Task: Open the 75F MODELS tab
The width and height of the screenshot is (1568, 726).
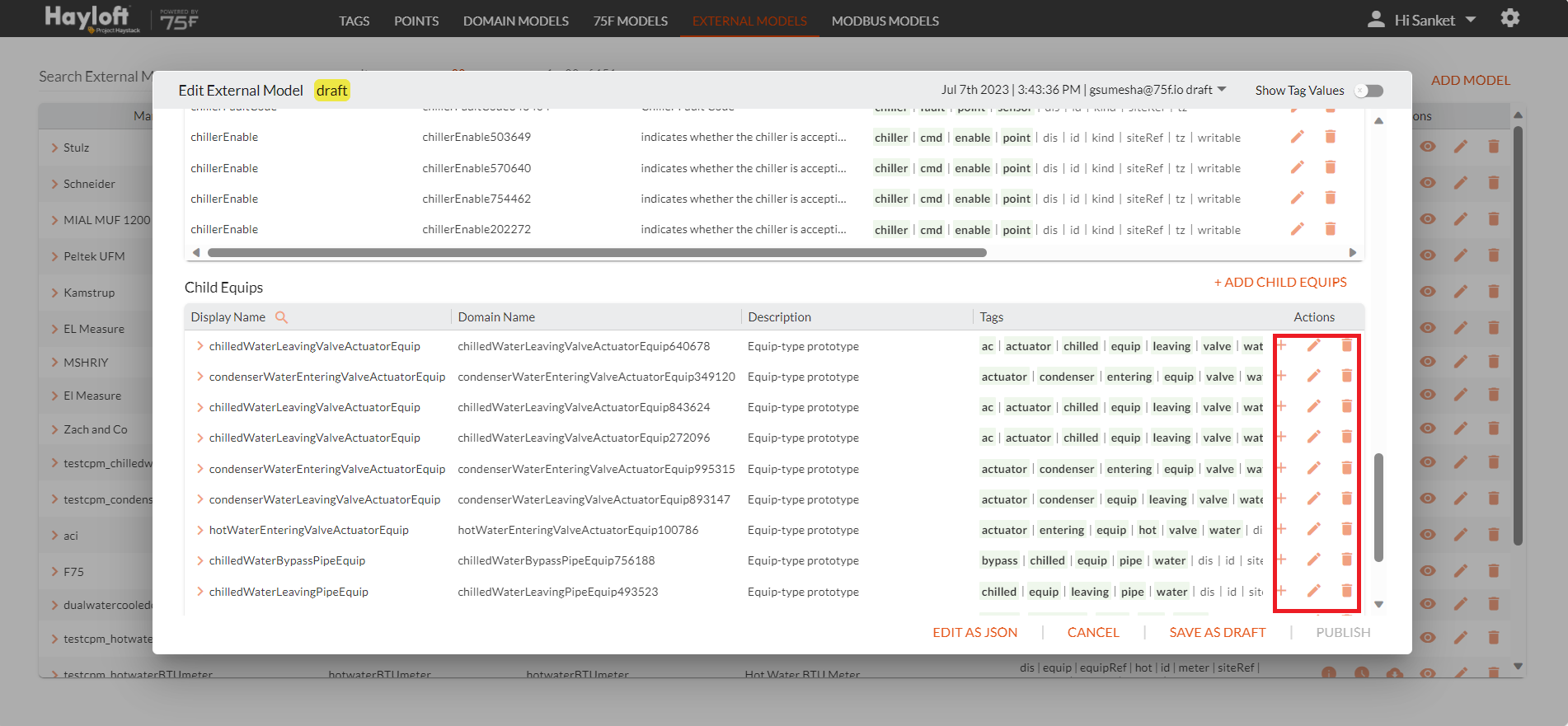Action: tap(631, 21)
